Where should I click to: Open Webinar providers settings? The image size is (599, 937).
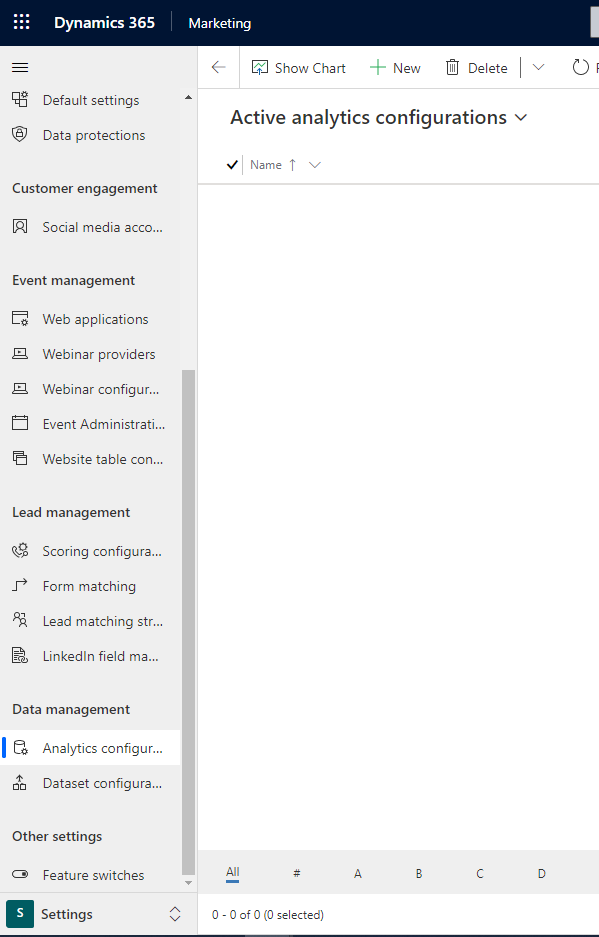(x=99, y=354)
